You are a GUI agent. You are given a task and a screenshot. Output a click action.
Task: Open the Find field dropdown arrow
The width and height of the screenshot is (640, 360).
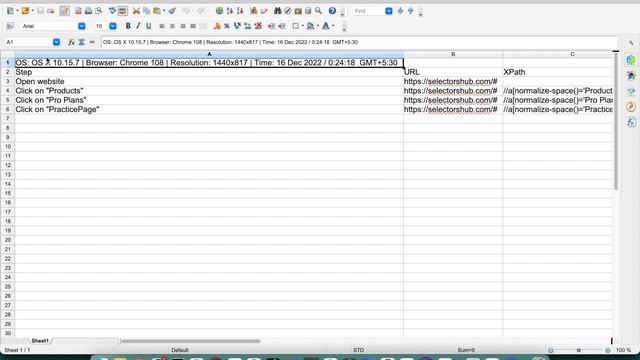pyautogui.click(x=389, y=11)
